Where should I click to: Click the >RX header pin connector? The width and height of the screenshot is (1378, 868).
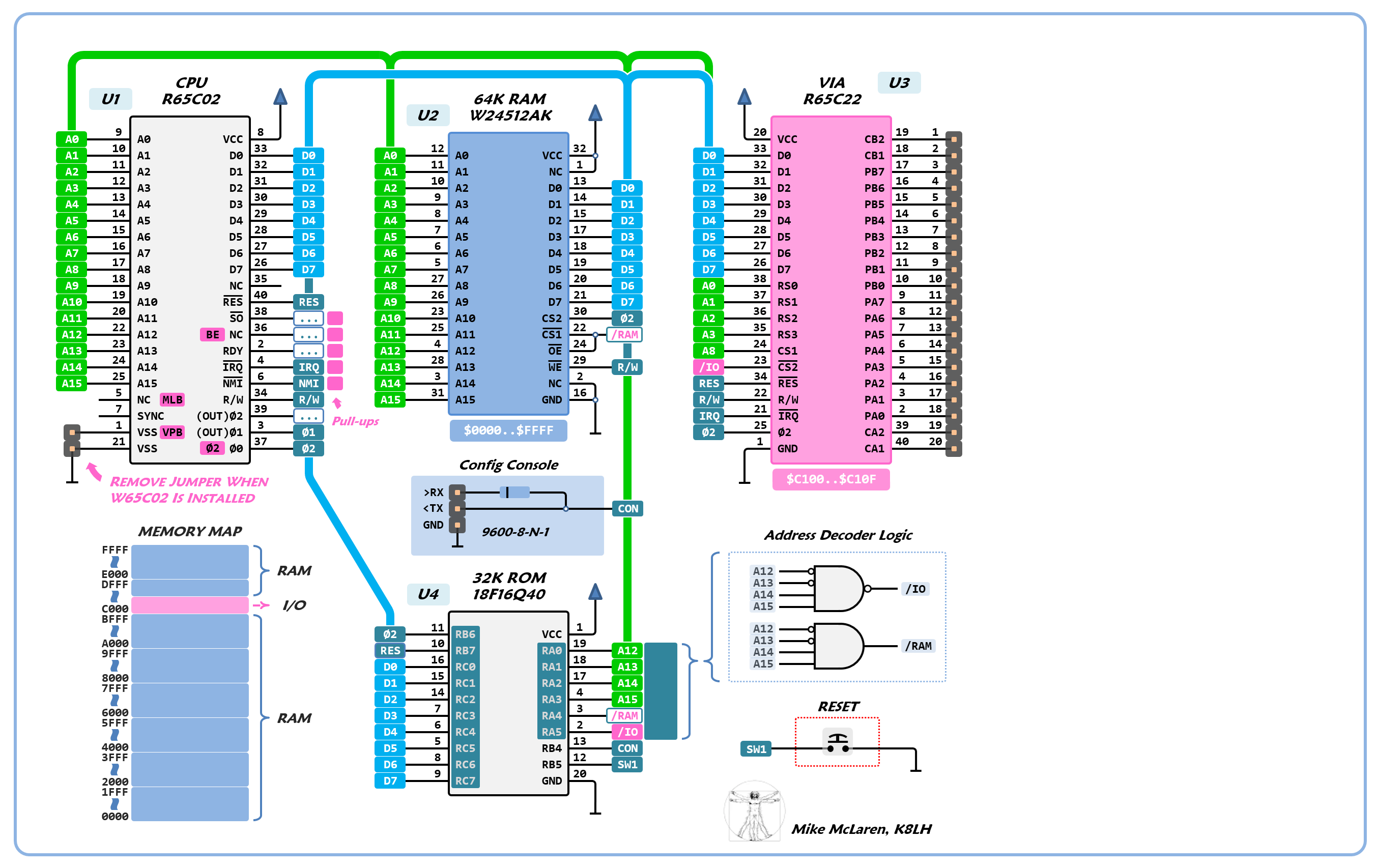[x=457, y=492]
